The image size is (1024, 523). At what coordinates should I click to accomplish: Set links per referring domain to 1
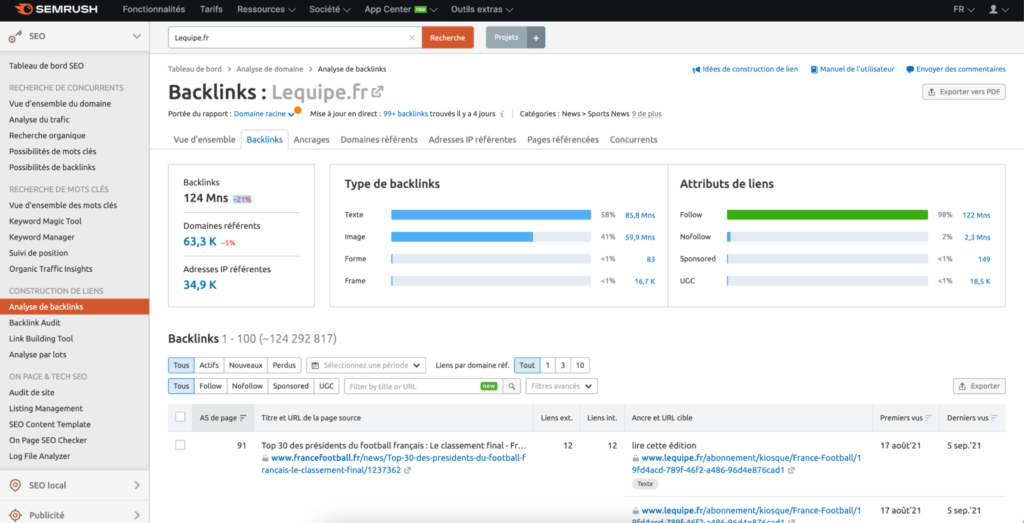[548, 365]
